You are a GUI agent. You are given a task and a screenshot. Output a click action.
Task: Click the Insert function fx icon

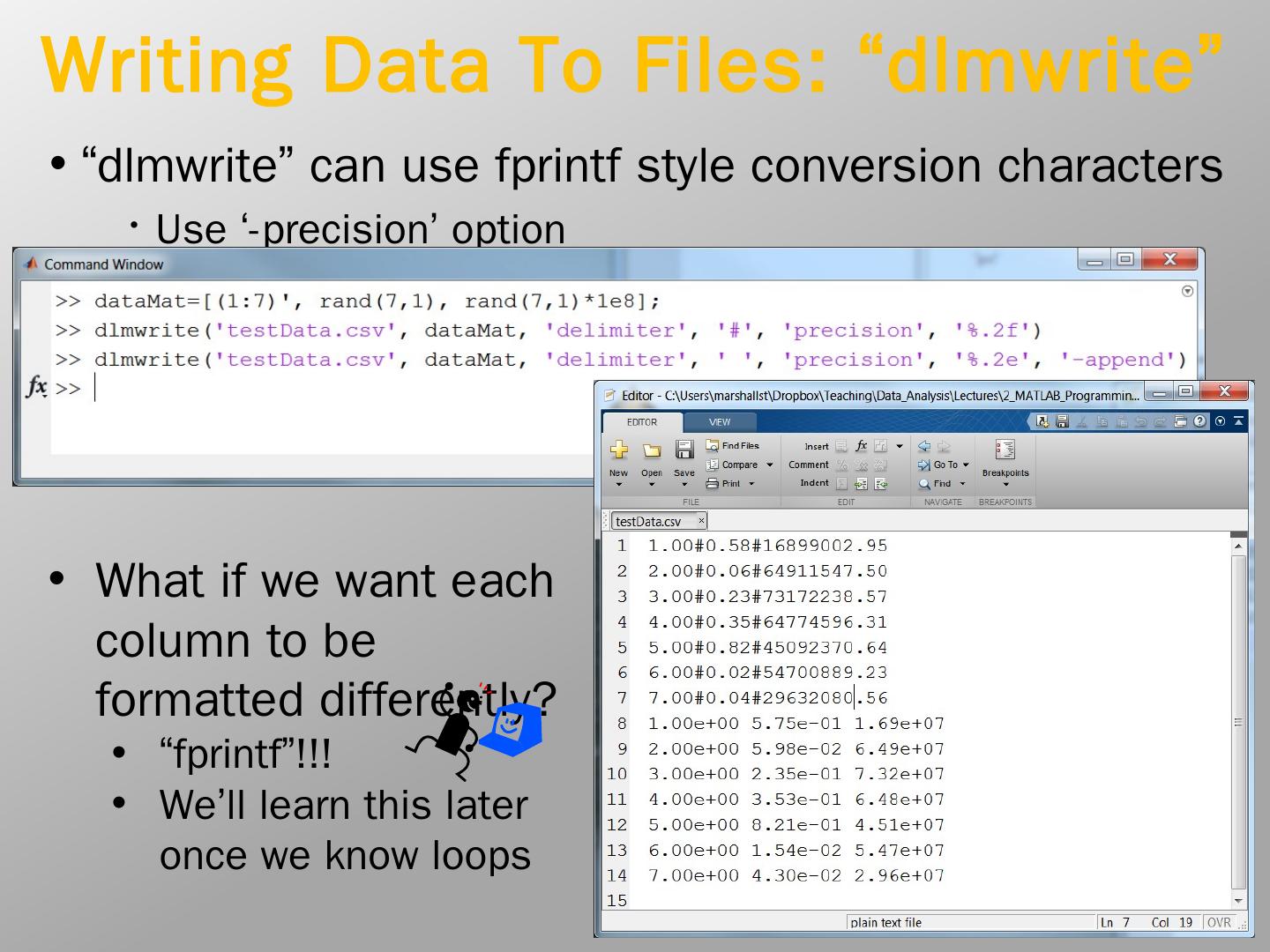tap(862, 446)
